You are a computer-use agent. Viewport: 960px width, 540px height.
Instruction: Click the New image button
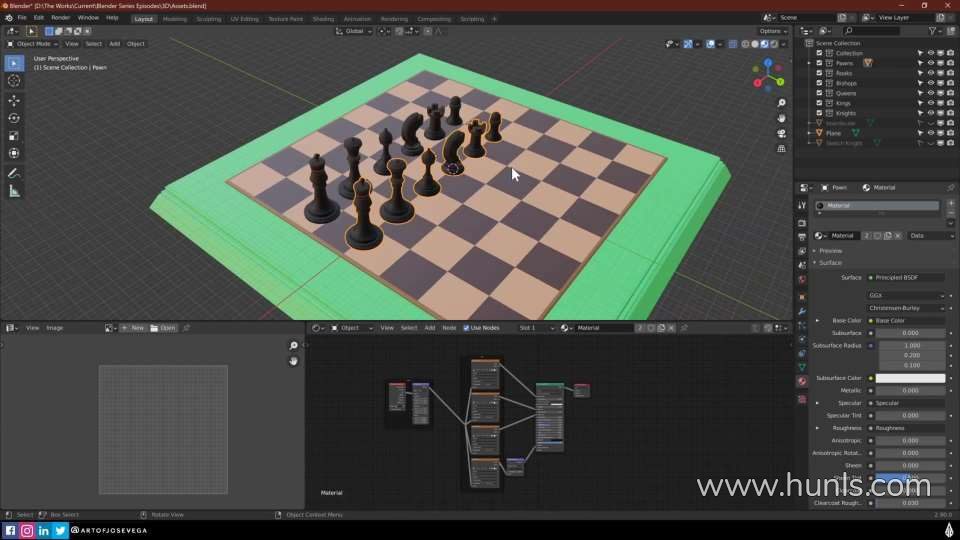(x=133, y=328)
